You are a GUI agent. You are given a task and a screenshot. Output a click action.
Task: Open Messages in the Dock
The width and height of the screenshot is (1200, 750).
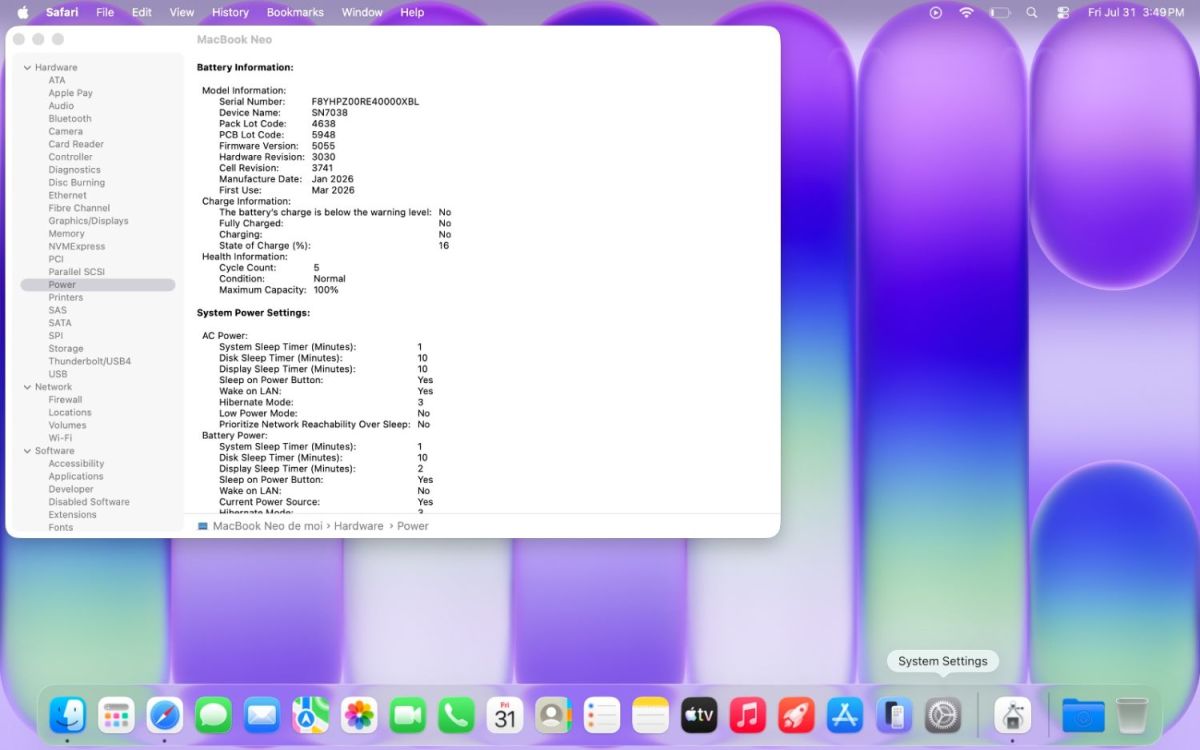pyautogui.click(x=214, y=715)
